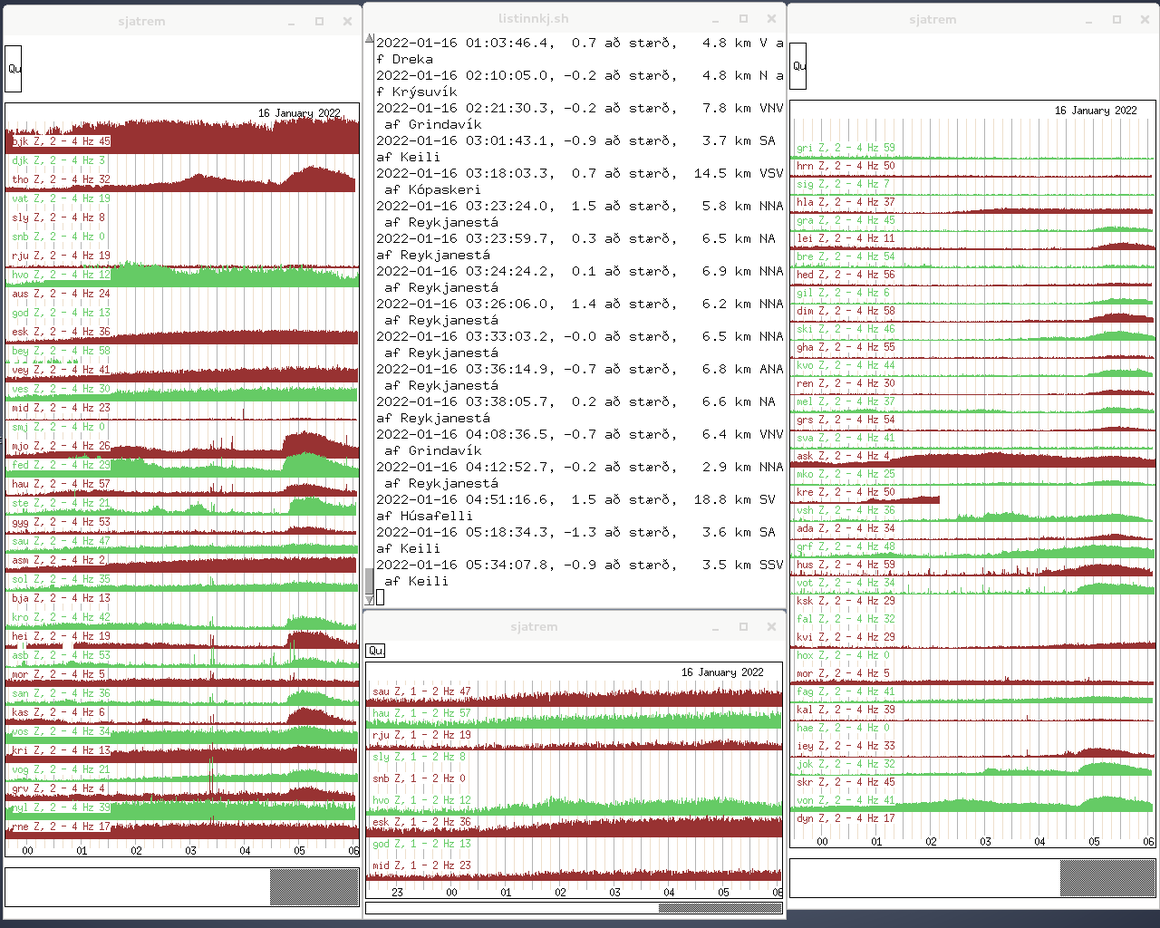This screenshot has height=928, width=1160.
Task: Click horizontal scrollbar thumb under 1 - 2 Hz plot
Action: [x=719, y=909]
